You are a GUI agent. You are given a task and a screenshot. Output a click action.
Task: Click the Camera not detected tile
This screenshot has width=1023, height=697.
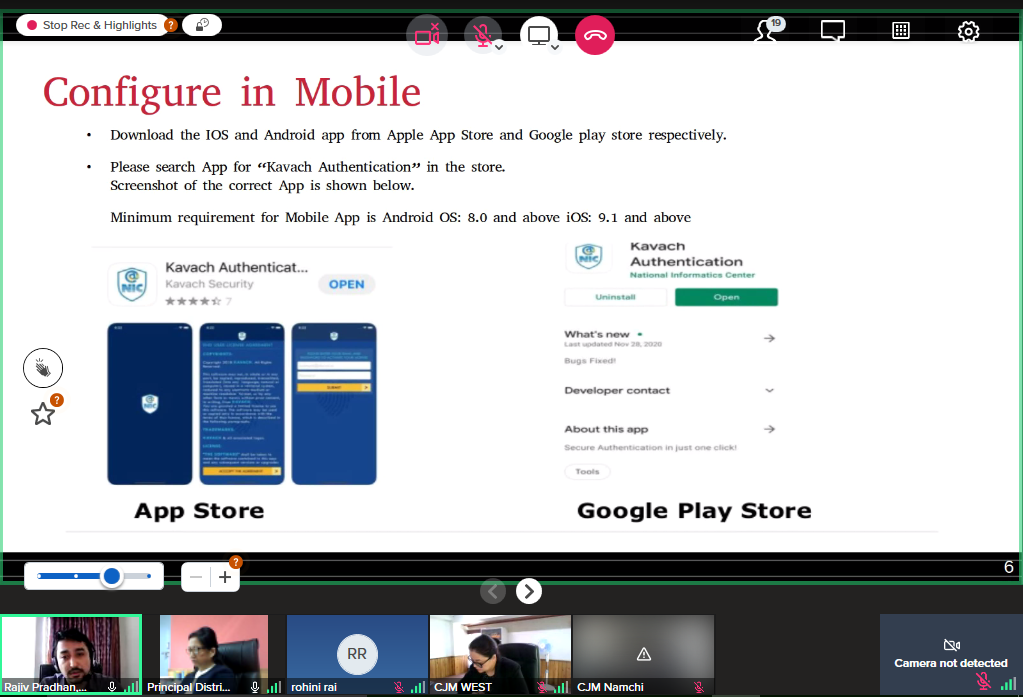tap(951, 655)
